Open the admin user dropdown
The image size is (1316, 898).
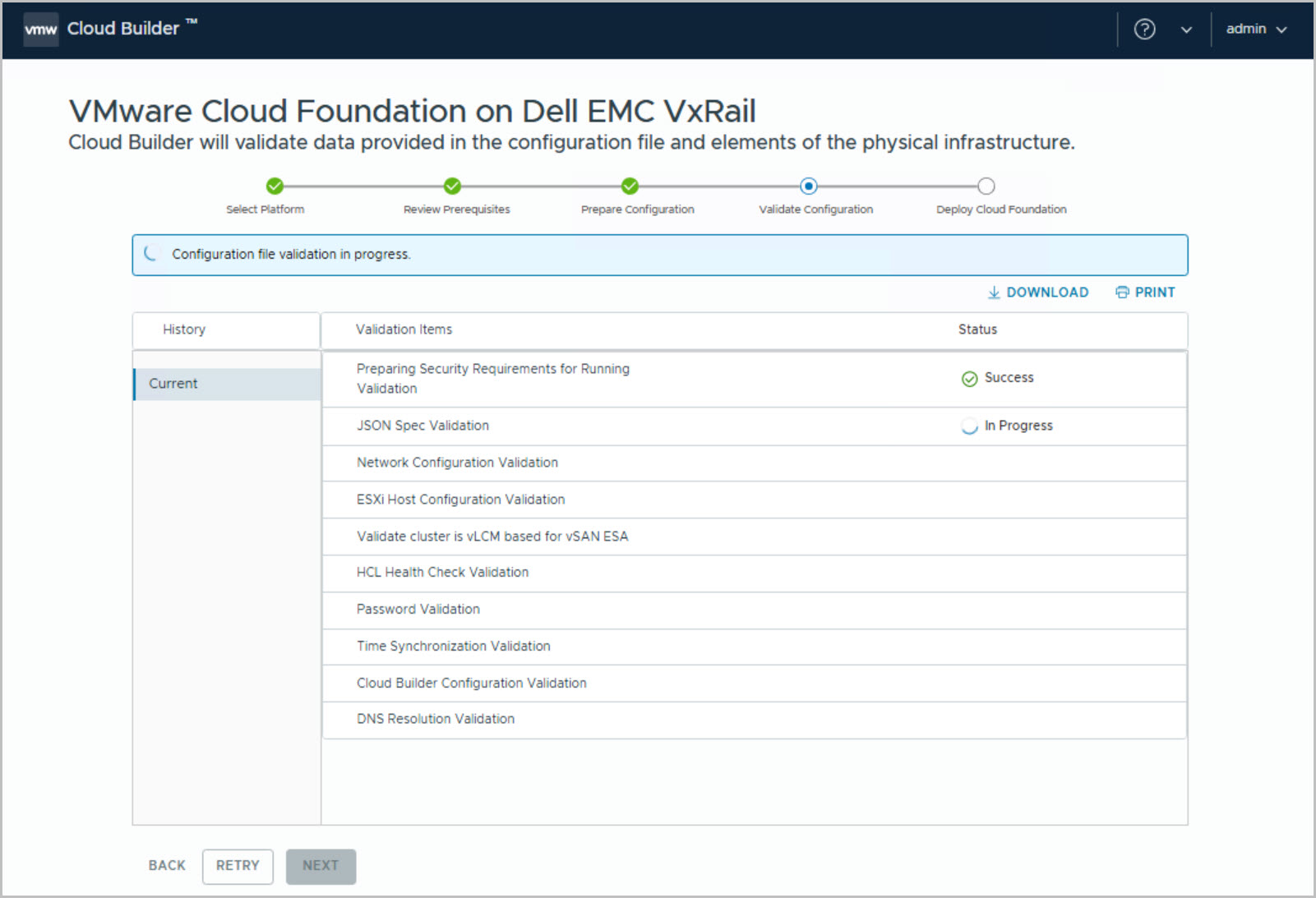[1255, 30]
